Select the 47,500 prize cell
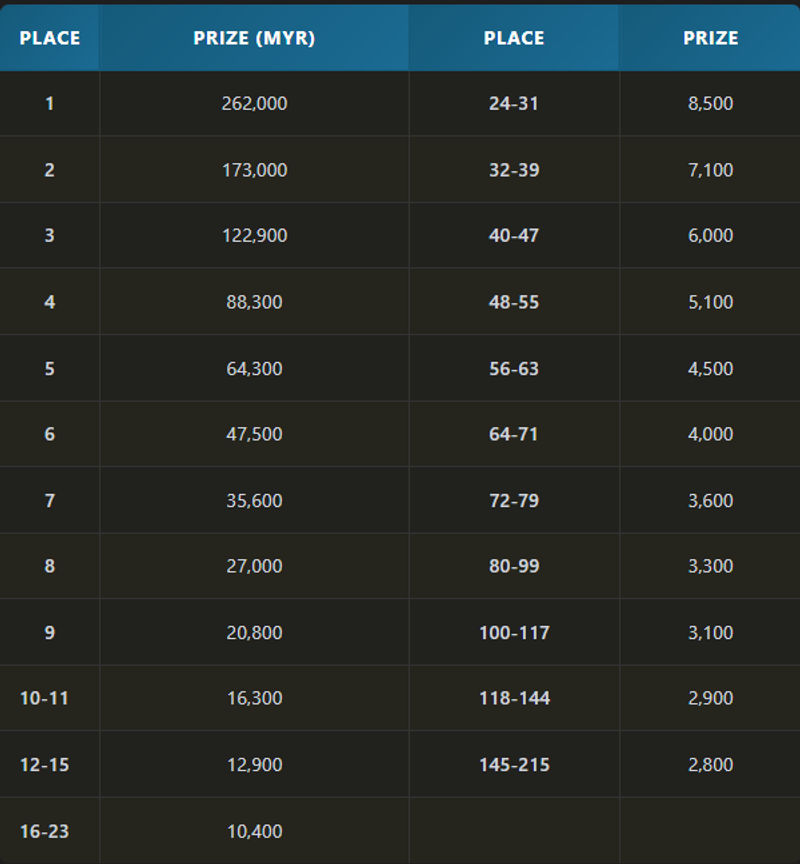 (x=254, y=434)
